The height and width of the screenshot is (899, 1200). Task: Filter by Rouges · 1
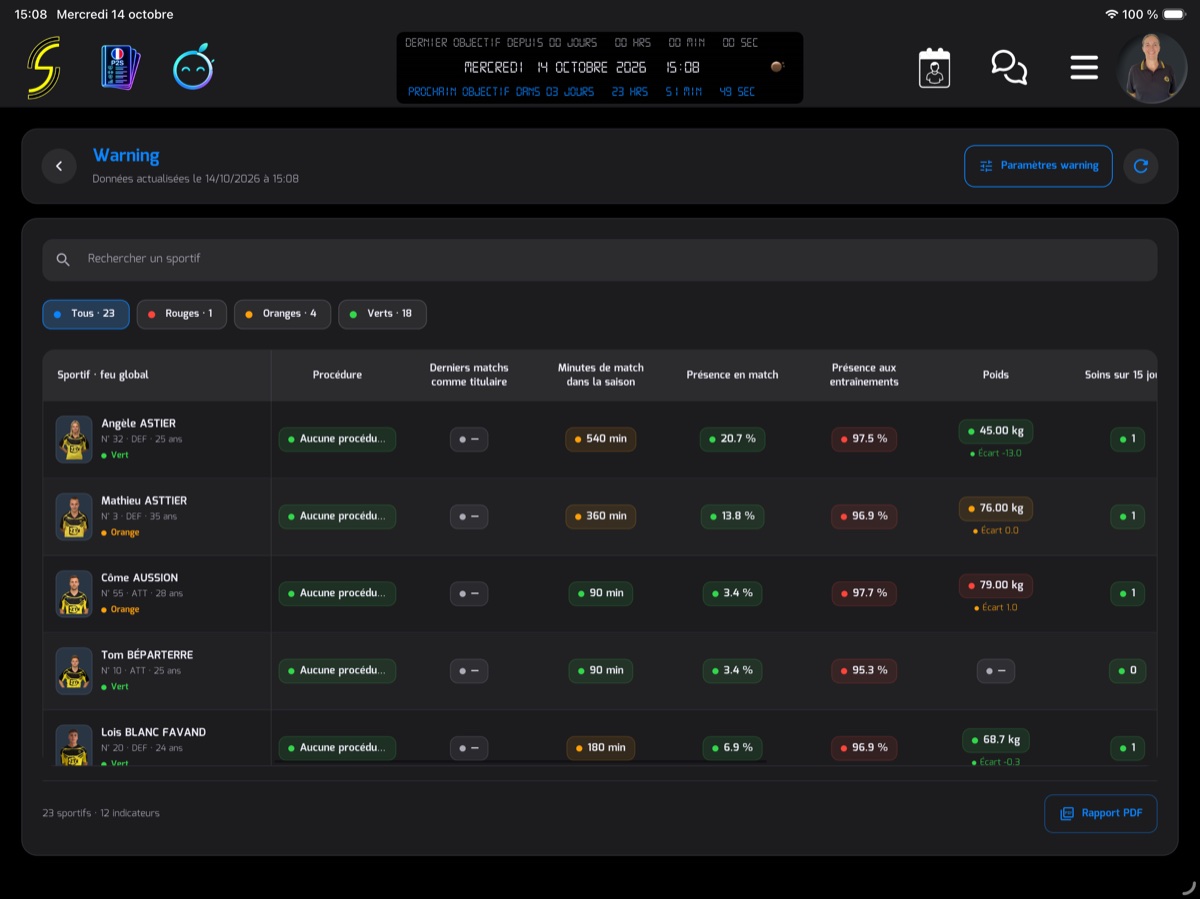click(x=181, y=314)
